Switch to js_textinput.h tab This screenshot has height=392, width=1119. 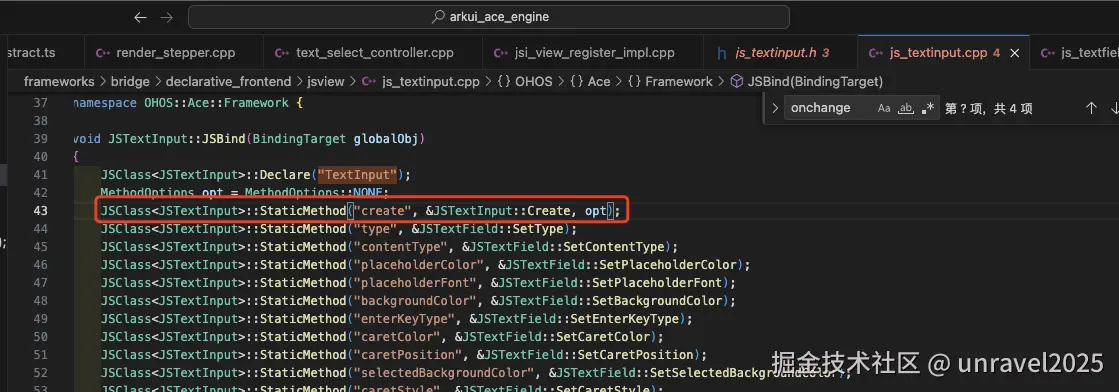pos(780,53)
